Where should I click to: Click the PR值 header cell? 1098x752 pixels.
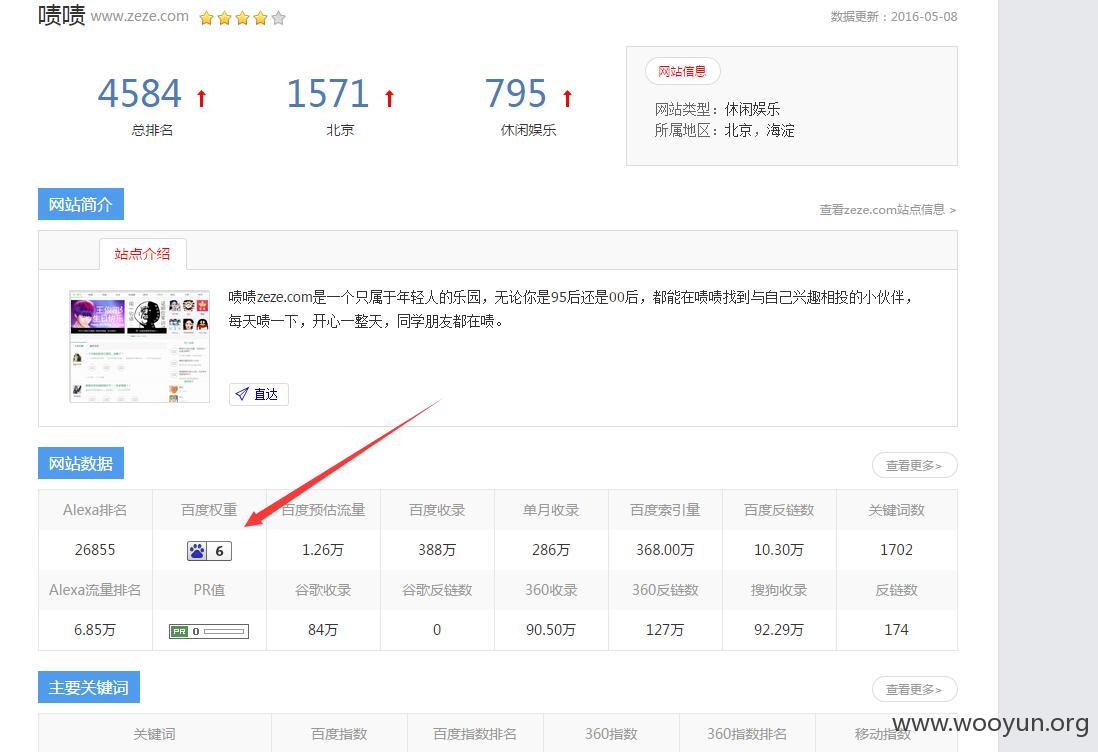[209, 590]
